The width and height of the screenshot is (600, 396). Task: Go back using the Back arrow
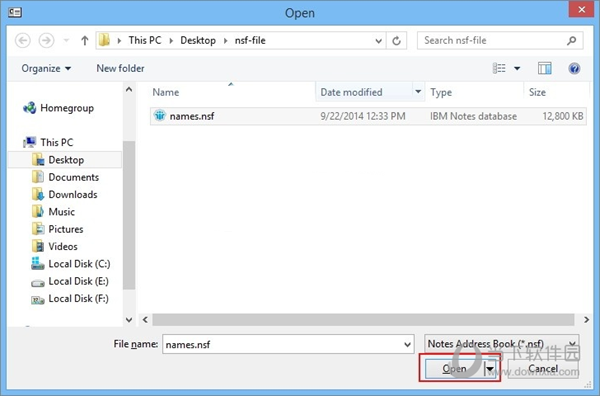point(23,41)
